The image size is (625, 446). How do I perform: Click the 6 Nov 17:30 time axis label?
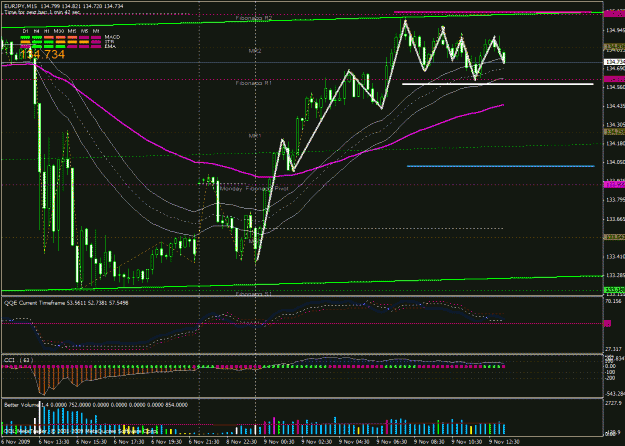point(129,442)
